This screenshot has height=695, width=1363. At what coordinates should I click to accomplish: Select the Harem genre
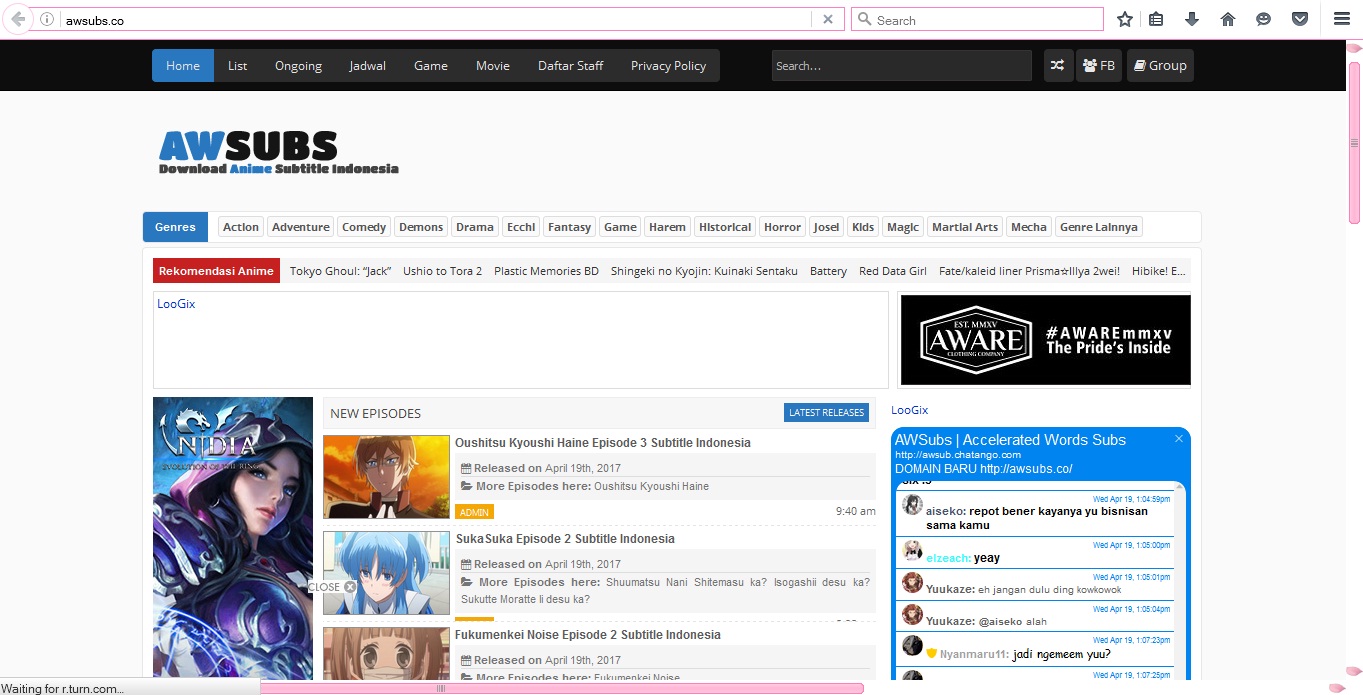click(667, 227)
